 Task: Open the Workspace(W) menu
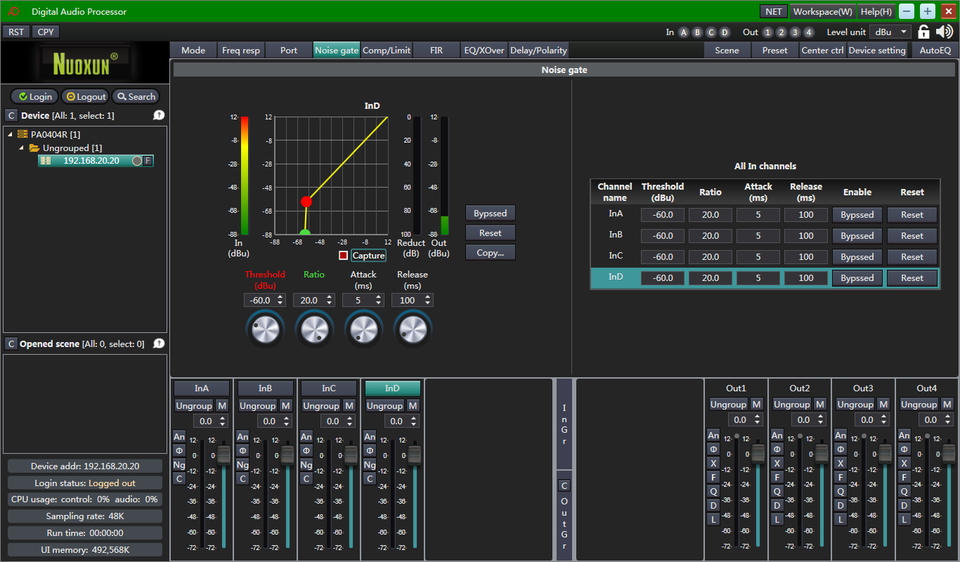pos(822,11)
